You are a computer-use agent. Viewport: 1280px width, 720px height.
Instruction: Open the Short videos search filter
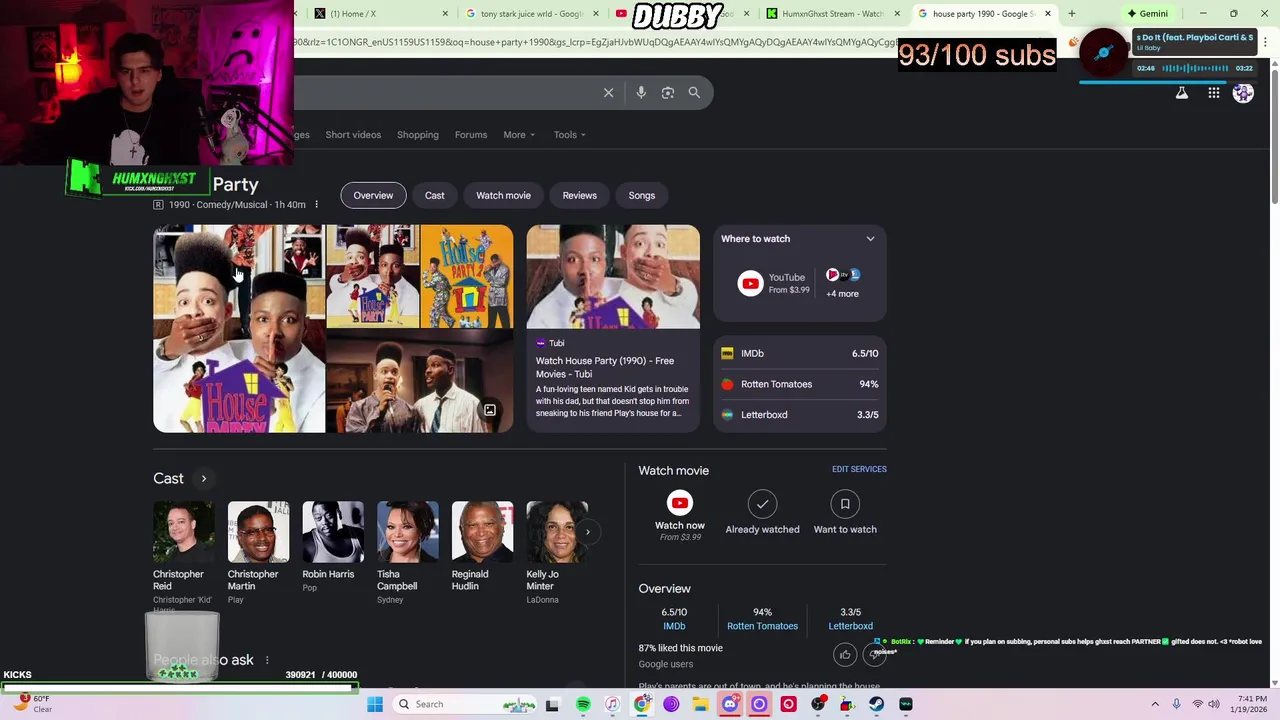pos(353,135)
